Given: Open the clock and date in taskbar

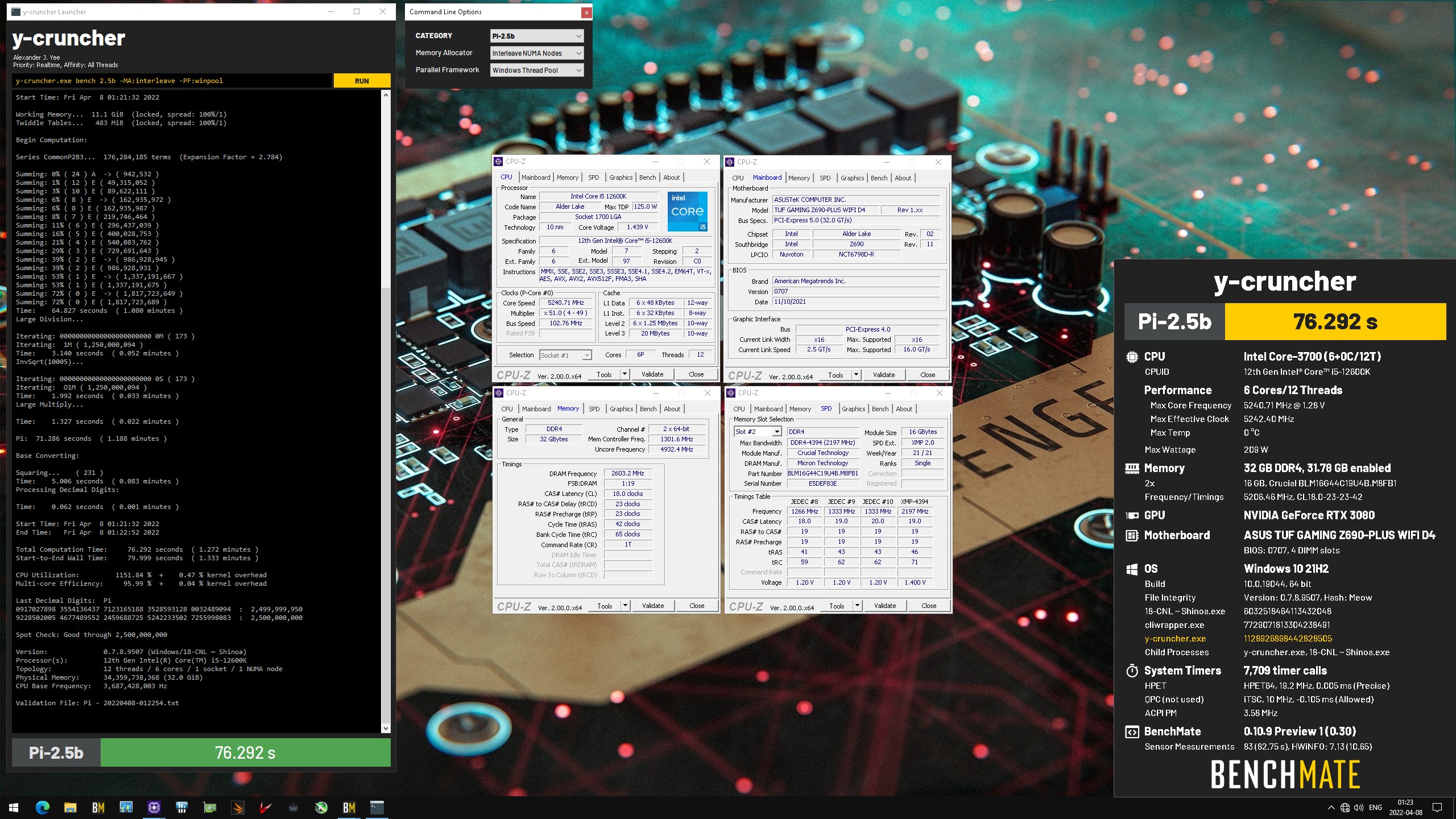Looking at the screenshot, I should (x=1405, y=808).
